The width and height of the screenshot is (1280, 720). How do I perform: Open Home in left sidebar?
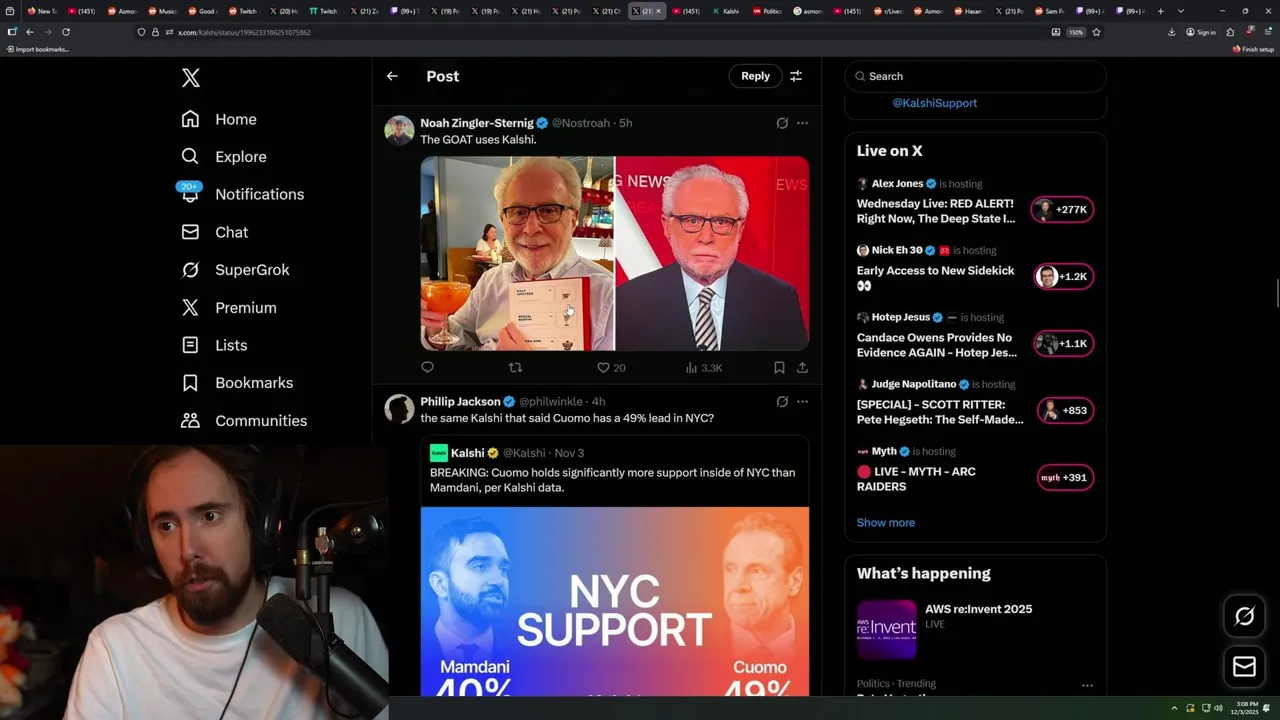[x=219, y=119]
